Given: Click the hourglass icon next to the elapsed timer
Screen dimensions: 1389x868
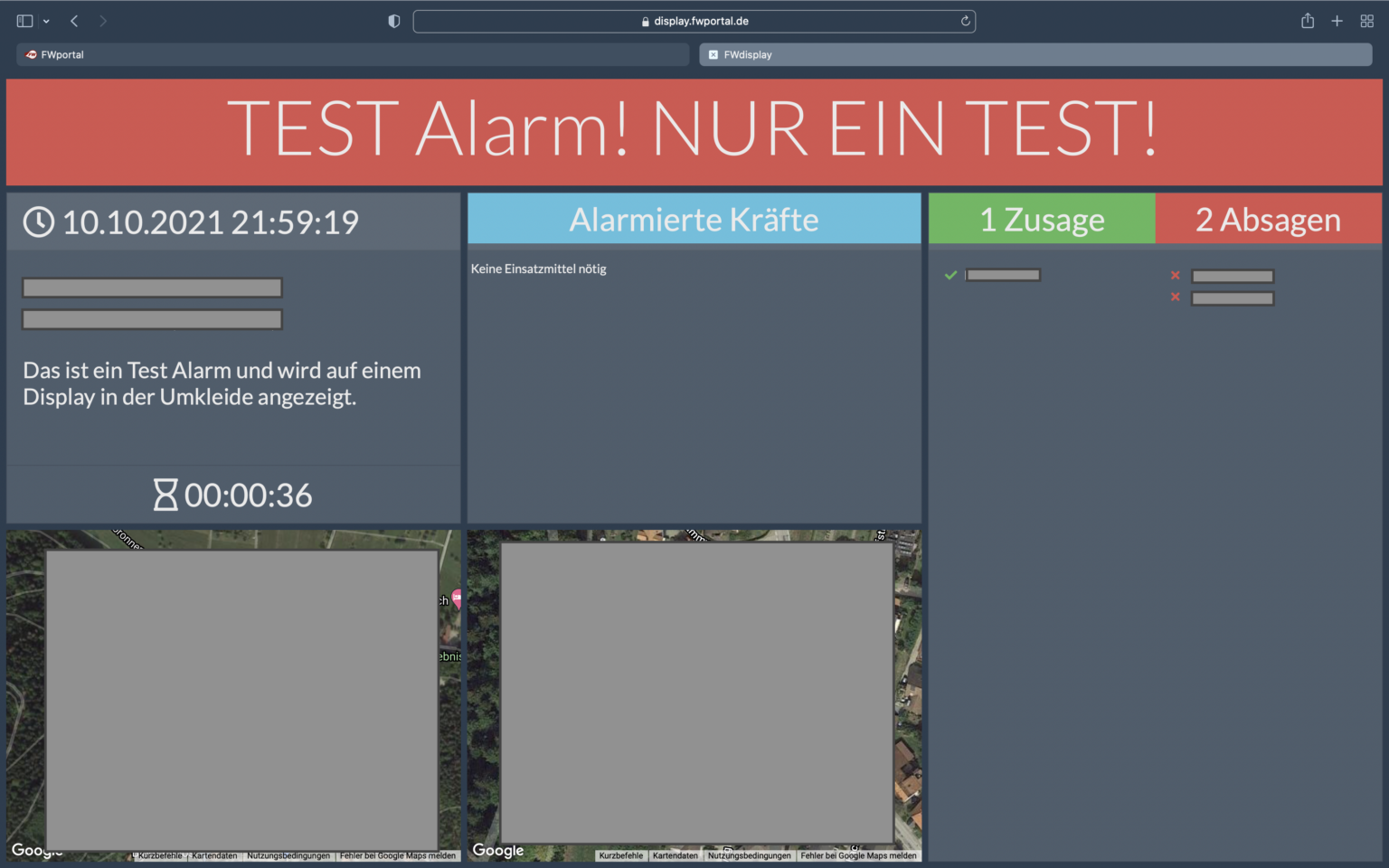Looking at the screenshot, I should [166, 495].
